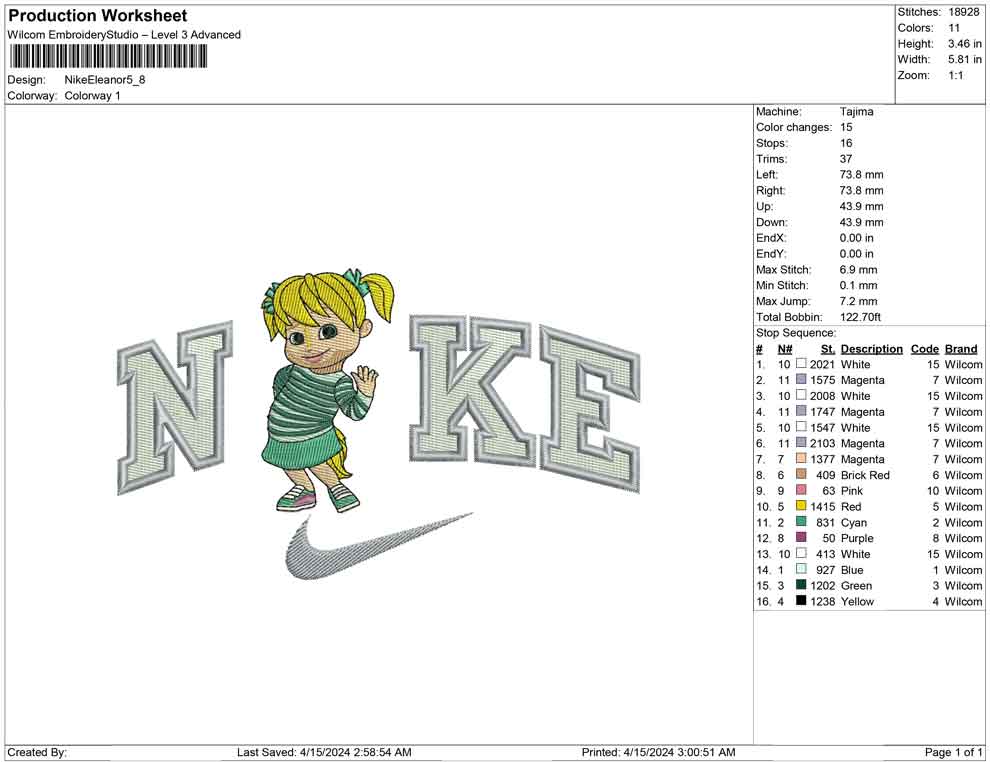The width and height of the screenshot is (990, 762).
Task: Click the Stops value 16
Action: point(846,143)
